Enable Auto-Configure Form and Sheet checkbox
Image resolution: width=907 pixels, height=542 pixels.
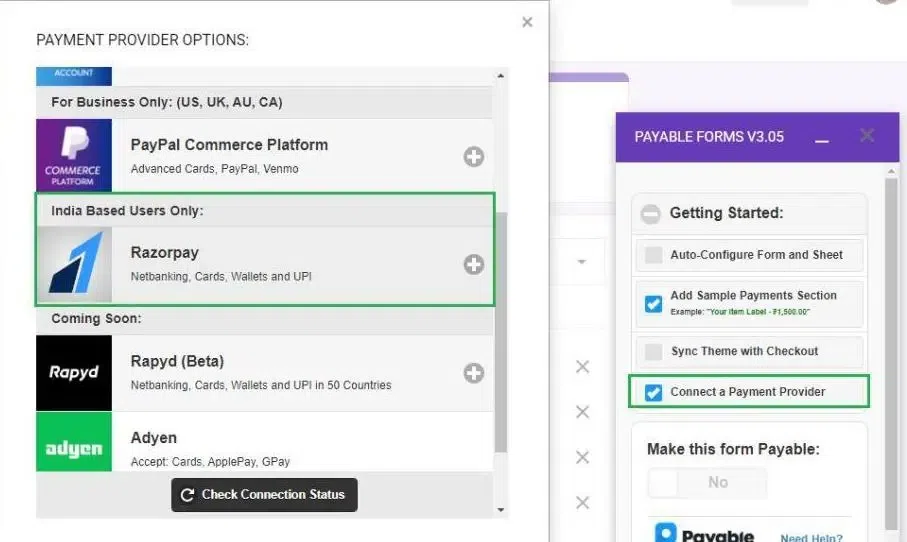click(653, 255)
